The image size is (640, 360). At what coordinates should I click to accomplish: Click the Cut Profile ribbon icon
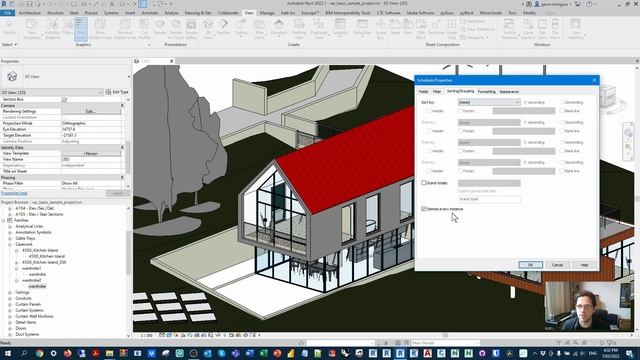pyautogui.click(x=144, y=29)
